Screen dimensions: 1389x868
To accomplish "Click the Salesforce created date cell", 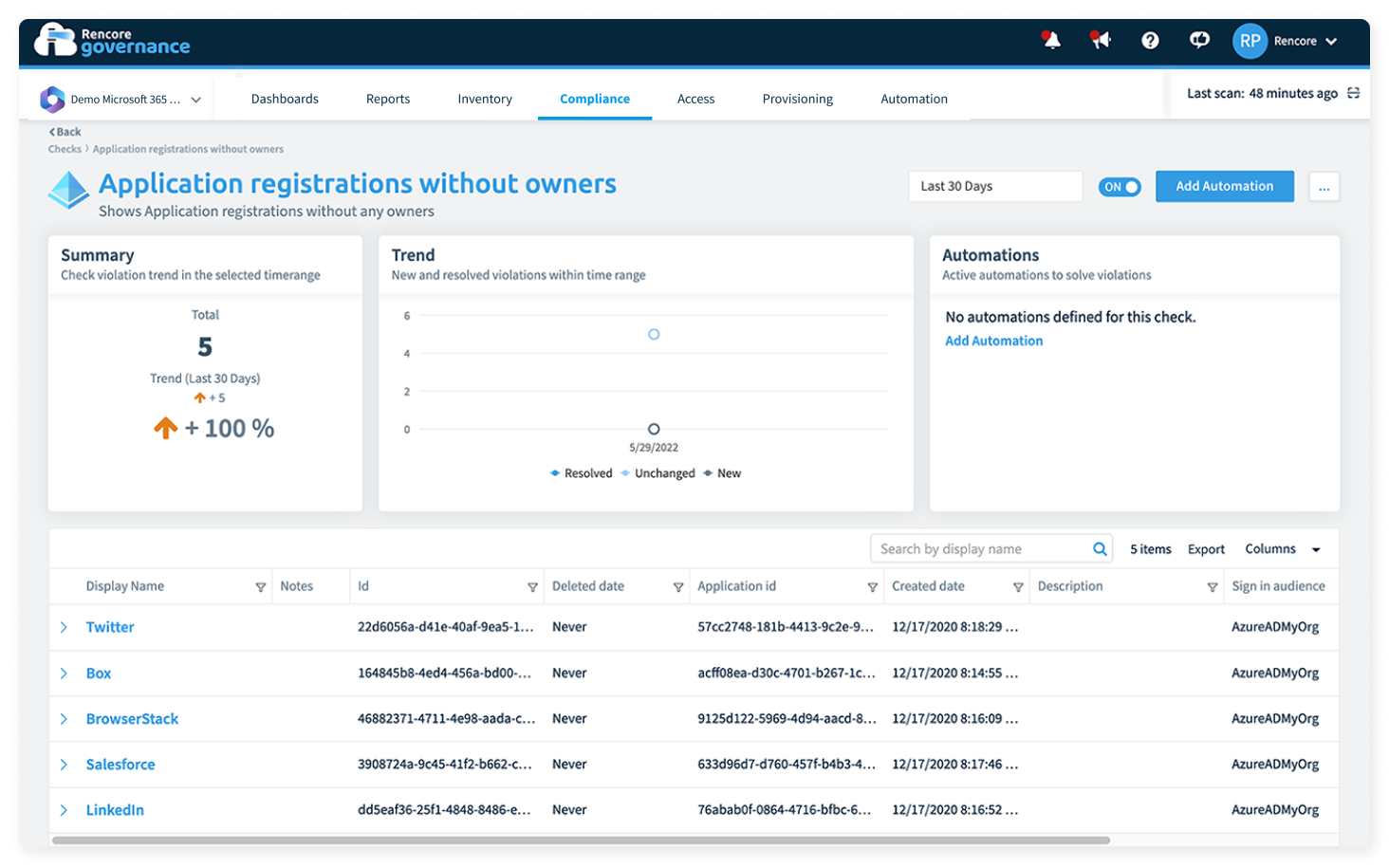I will pos(955,764).
